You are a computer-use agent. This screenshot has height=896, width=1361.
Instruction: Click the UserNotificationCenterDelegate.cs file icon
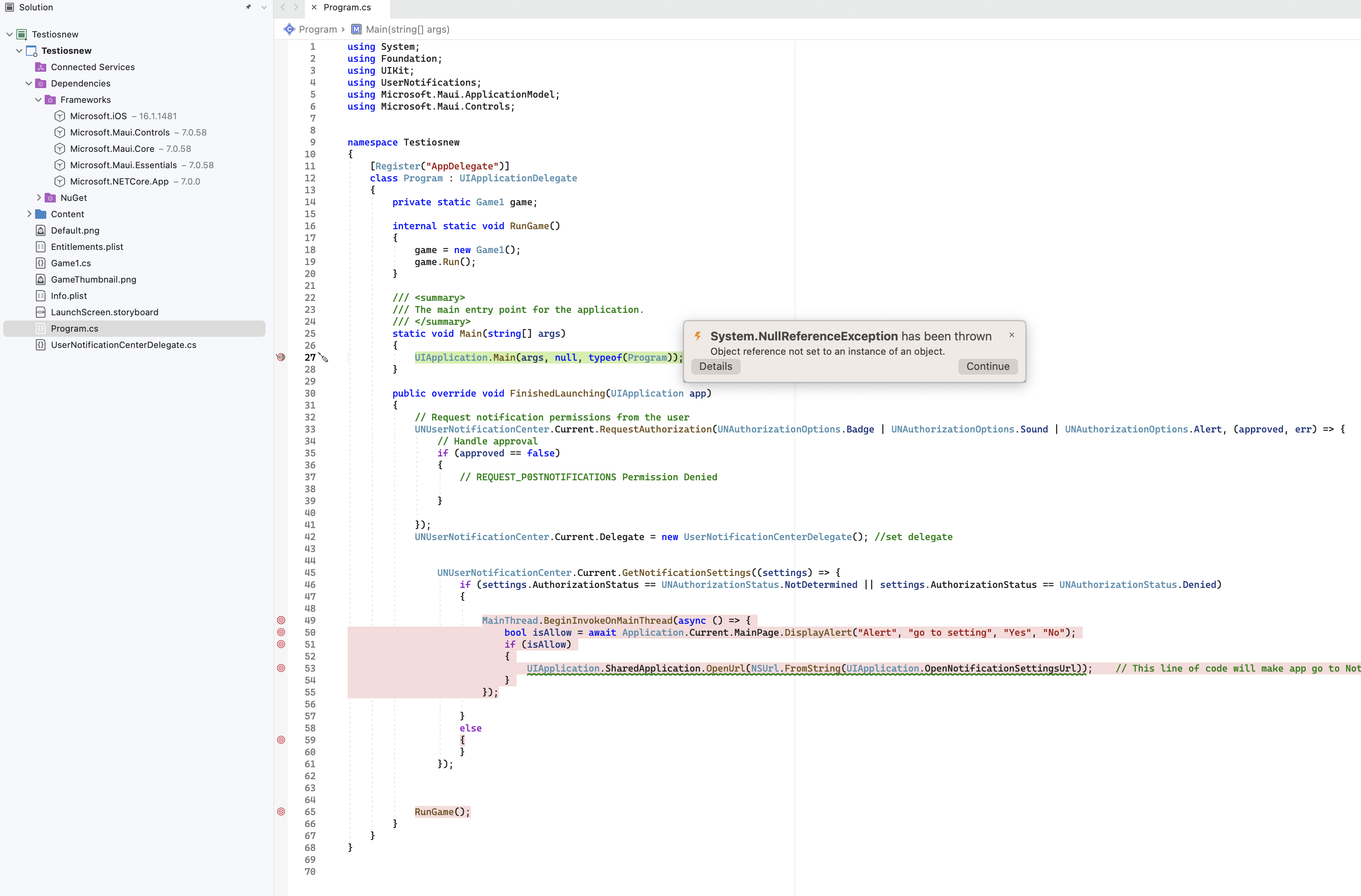[x=41, y=345]
